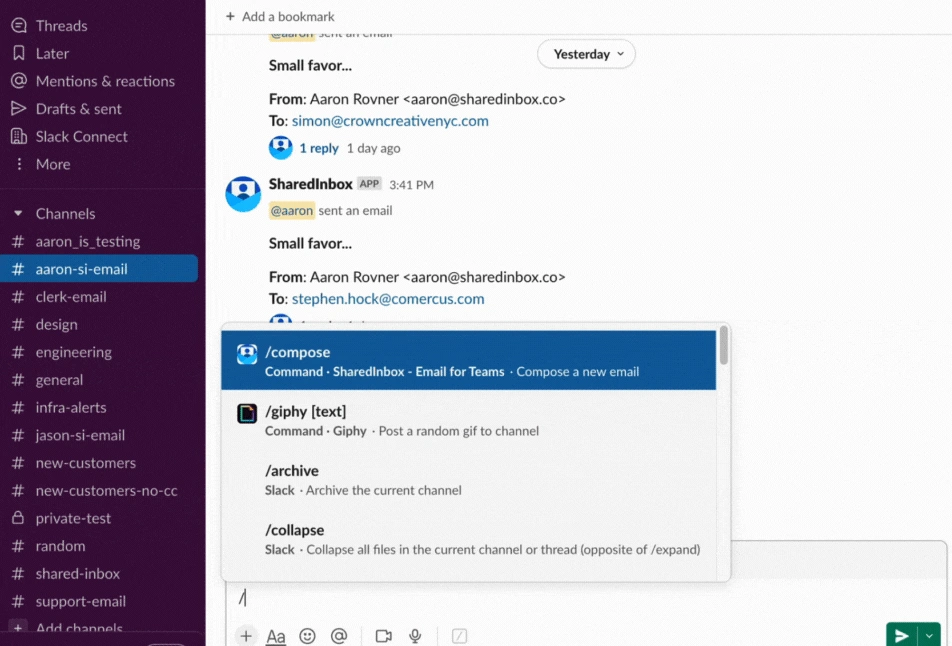This screenshot has height=646, width=952.
Task: Click the SharedInbox app avatar
Action: [x=243, y=194]
